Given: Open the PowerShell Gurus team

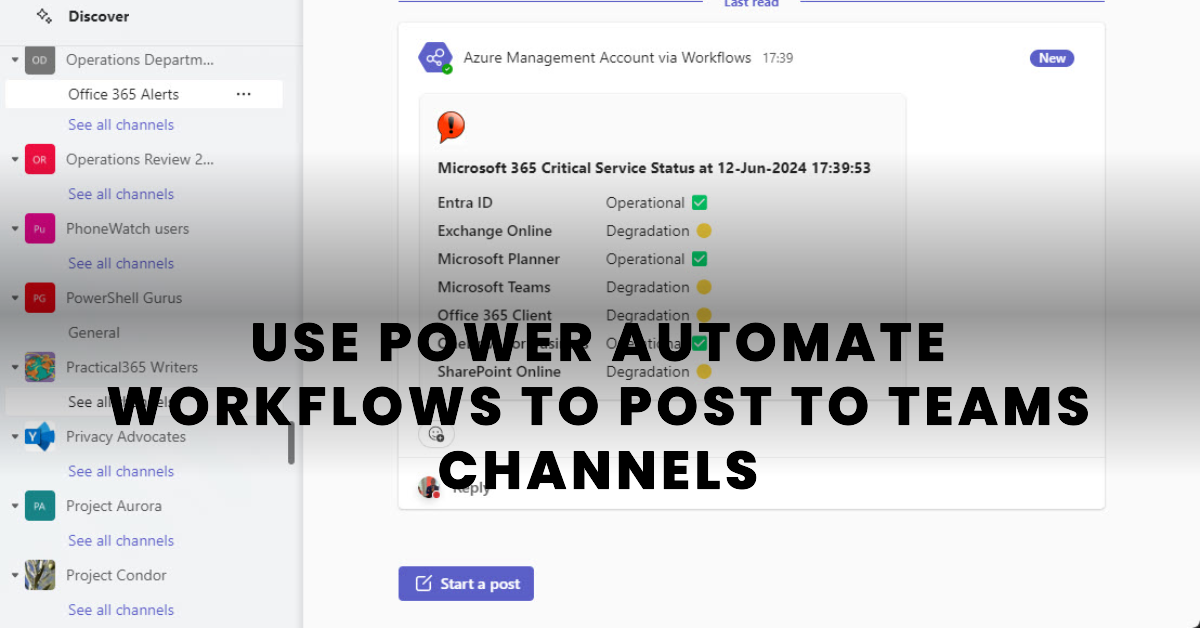Looking at the screenshot, I should 124,298.
